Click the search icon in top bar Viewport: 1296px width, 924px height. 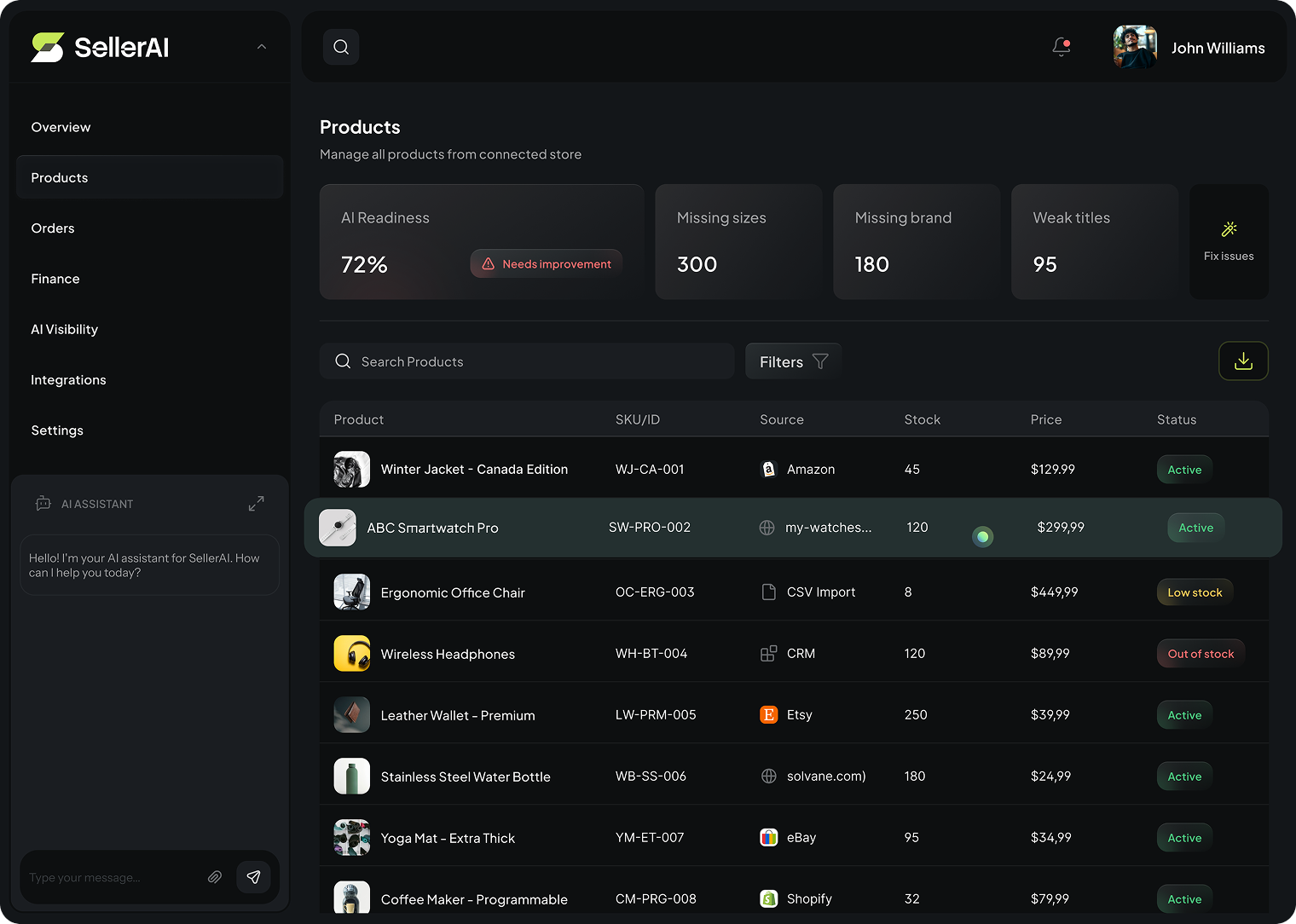point(341,47)
